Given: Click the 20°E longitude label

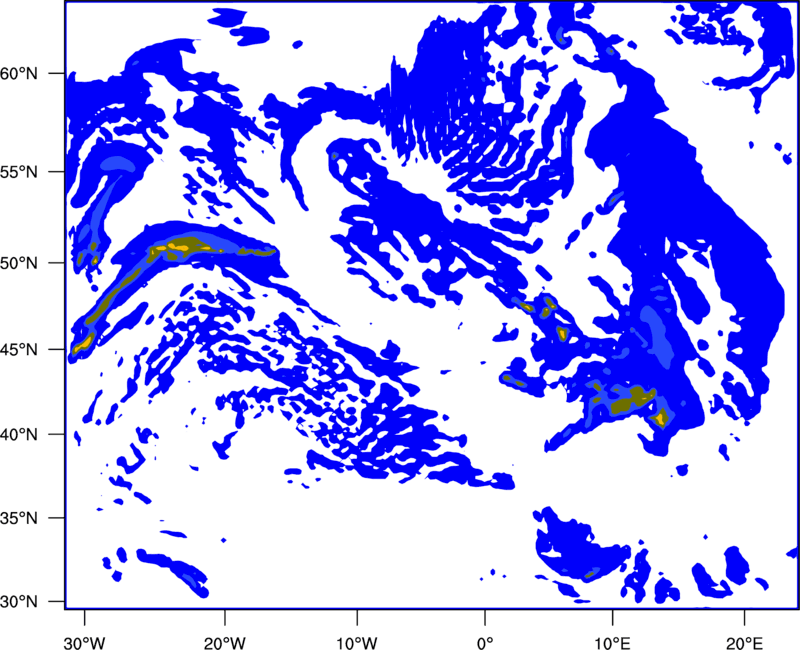Looking at the screenshot, I should click(x=744, y=642).
